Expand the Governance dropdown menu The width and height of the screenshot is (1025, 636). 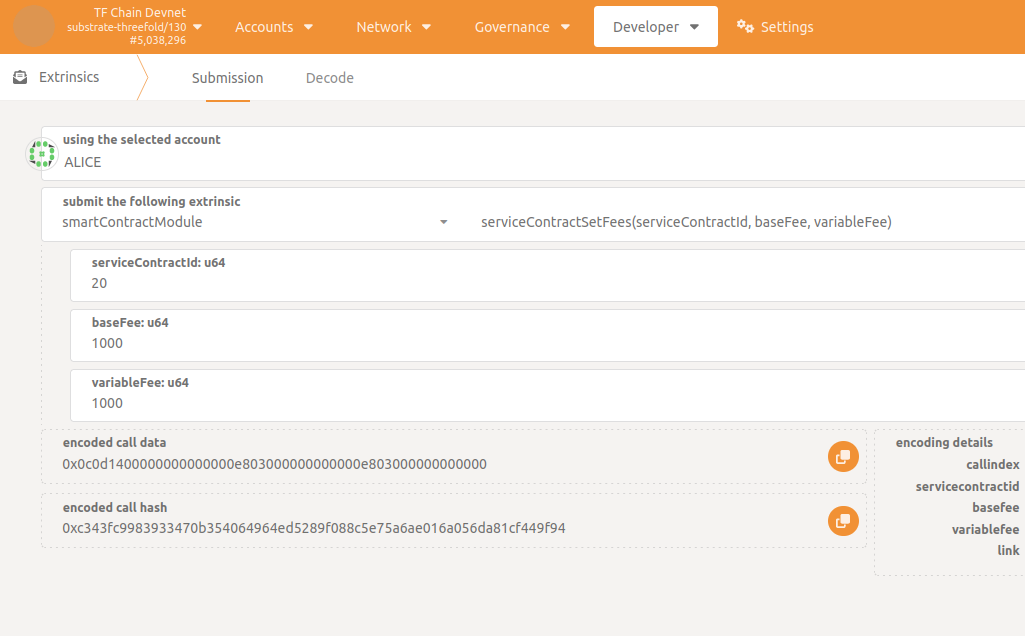[x=522, y=27]
